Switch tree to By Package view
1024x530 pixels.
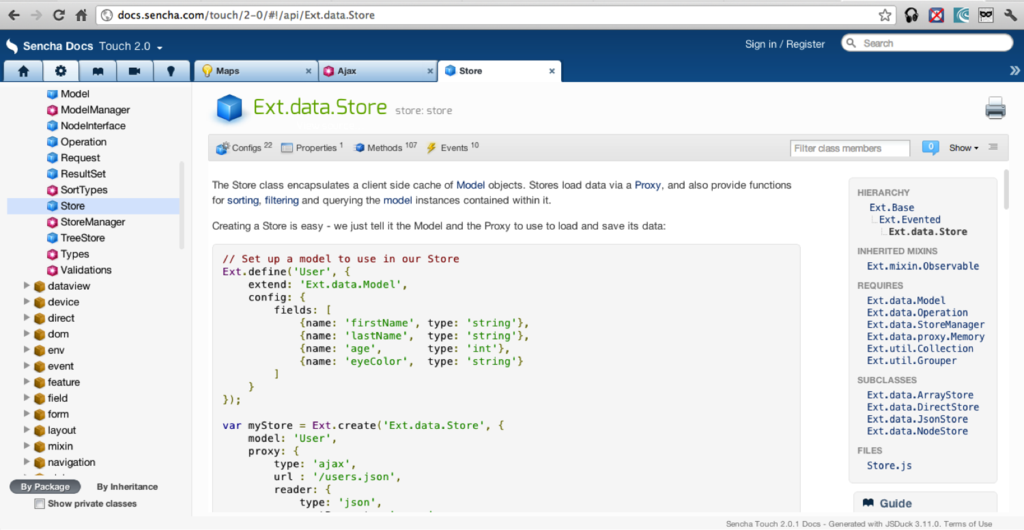point(45,486)
